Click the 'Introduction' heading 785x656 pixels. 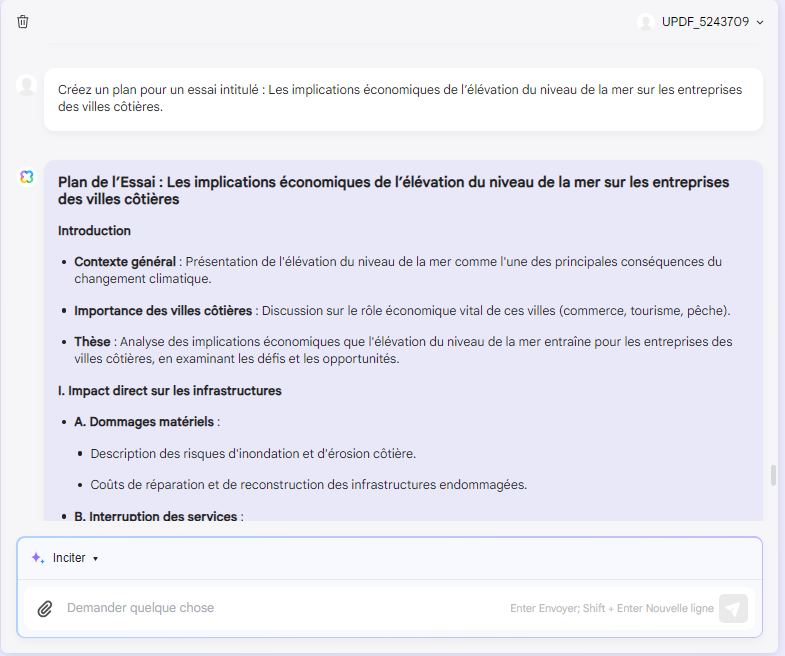94,230
